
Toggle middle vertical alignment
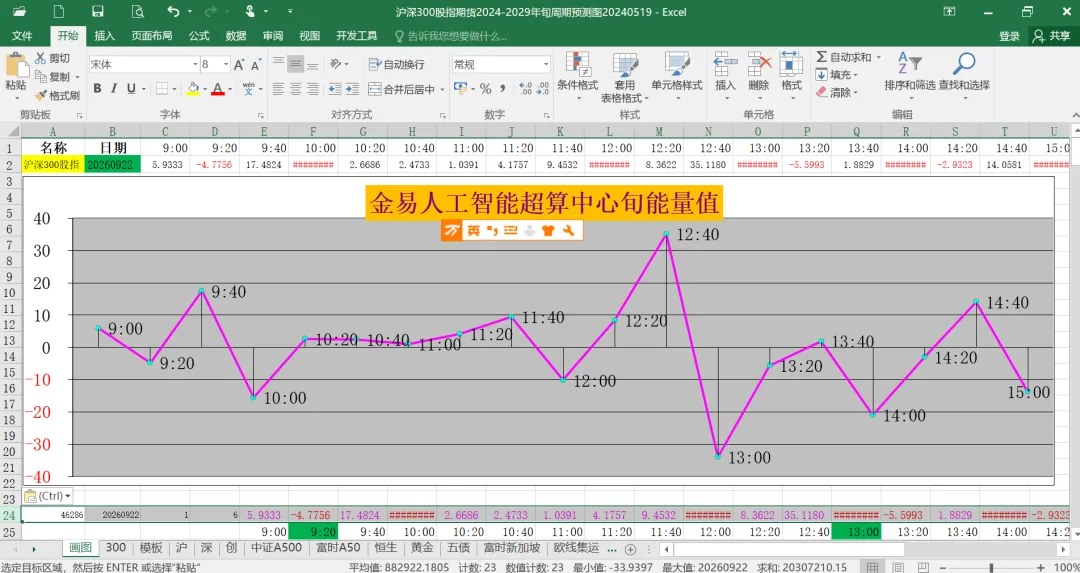coord(295,65)
